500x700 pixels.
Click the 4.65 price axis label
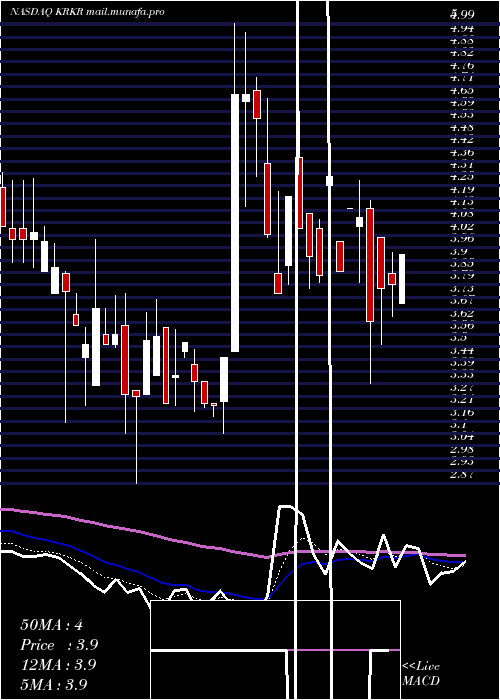pos(462,91)
